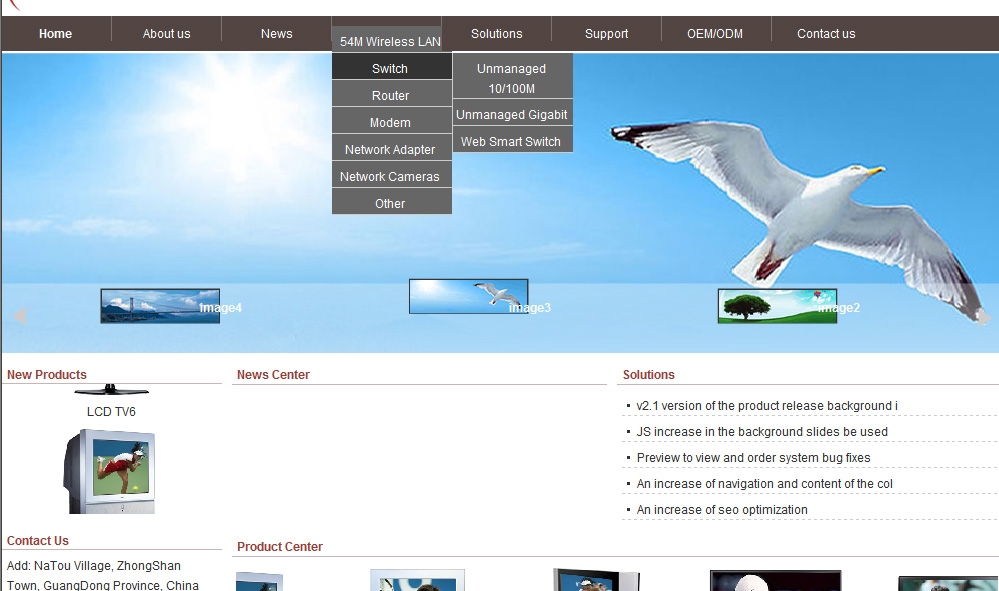The image size is (999, 591).
Task: Go to the About us page
Action: click(166, 34)
